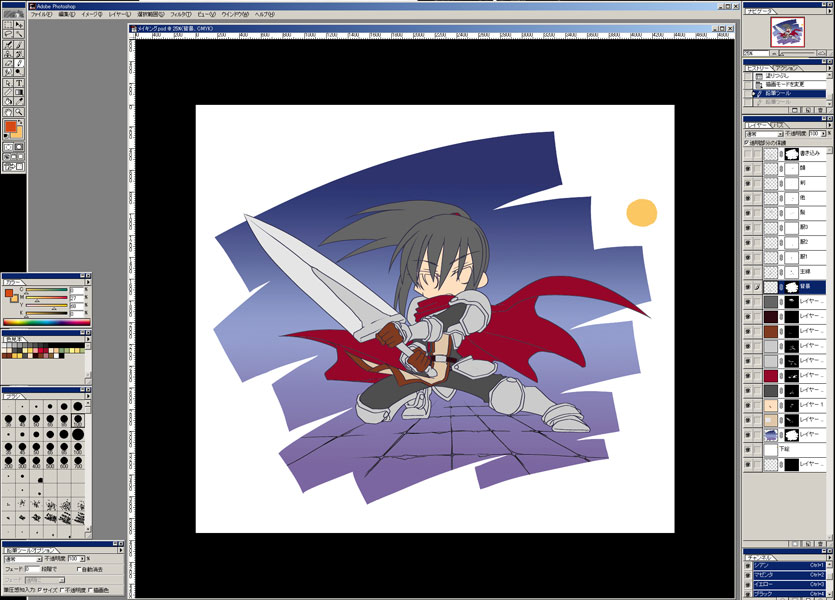The width and height of the screenshot is (835, 600).
Task: Select the Lasso tool
Action: [8, 32]
